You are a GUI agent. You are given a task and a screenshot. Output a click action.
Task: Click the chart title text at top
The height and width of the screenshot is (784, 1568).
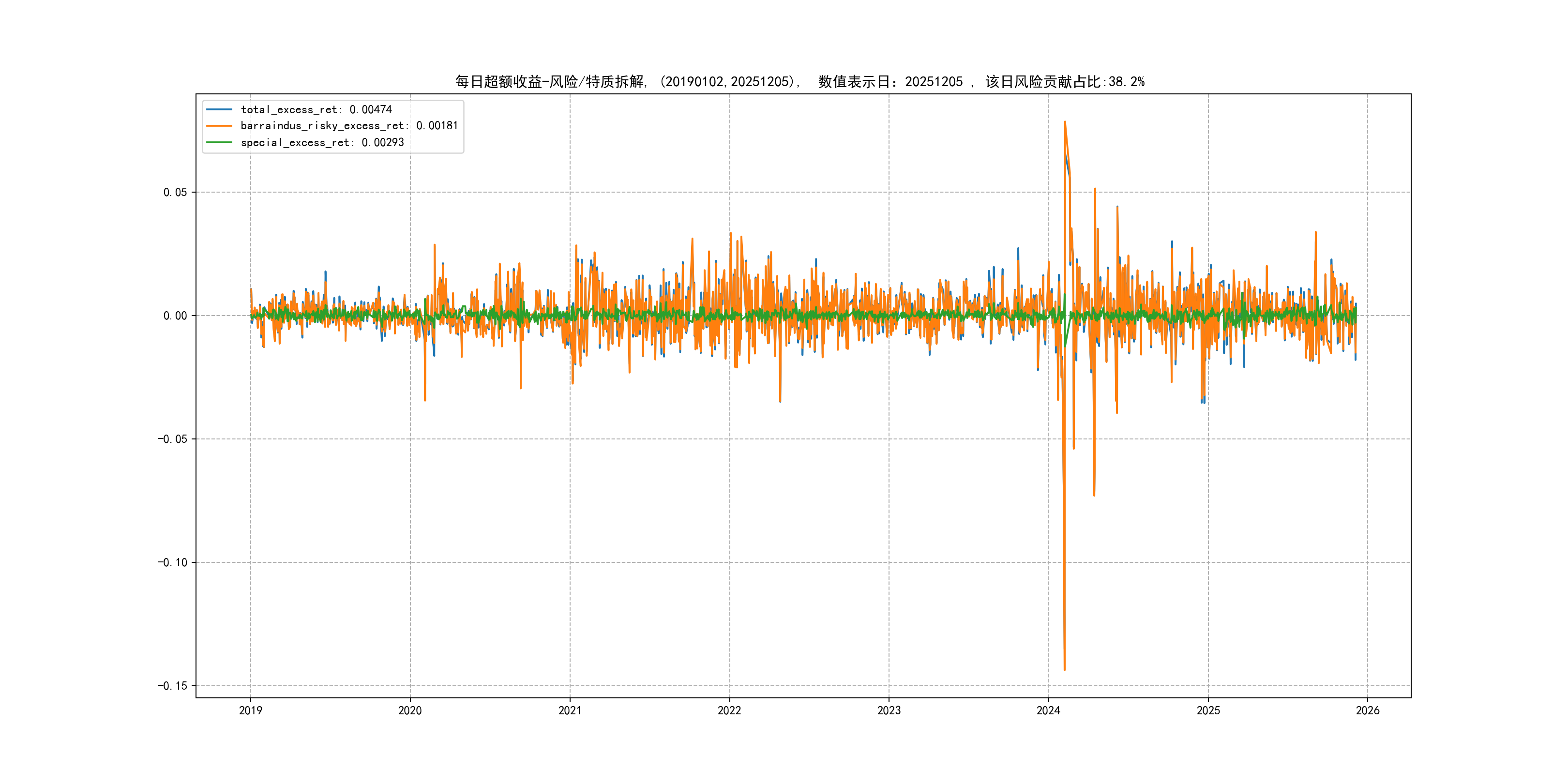(x=799, y=82)
